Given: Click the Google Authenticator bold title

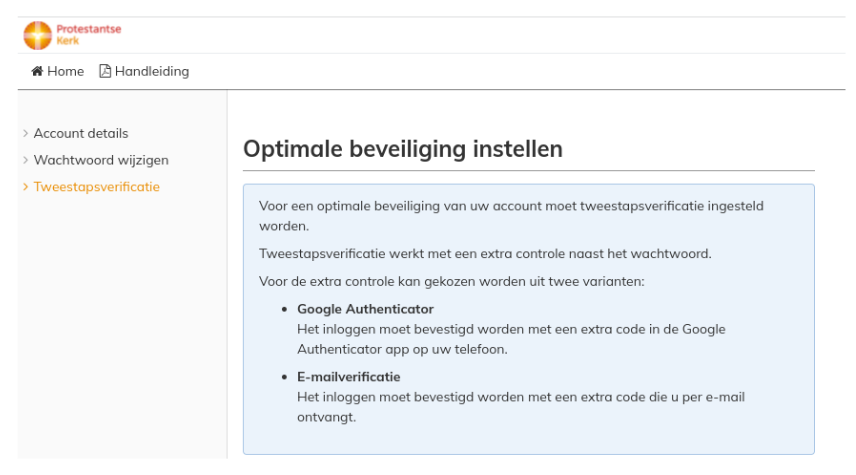Looking at the screenshot, I should 365,309.
